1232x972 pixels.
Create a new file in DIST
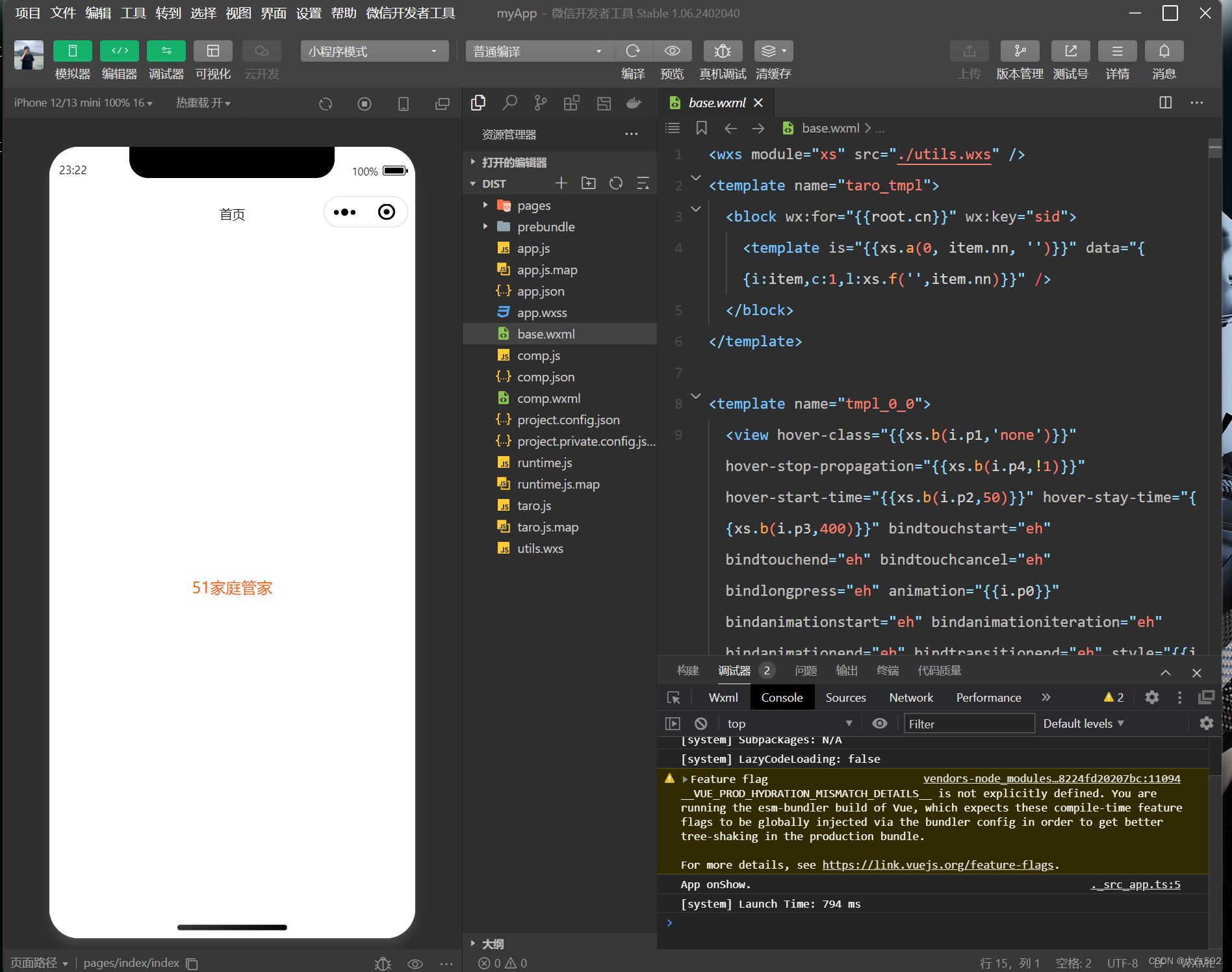click(561, 183)
